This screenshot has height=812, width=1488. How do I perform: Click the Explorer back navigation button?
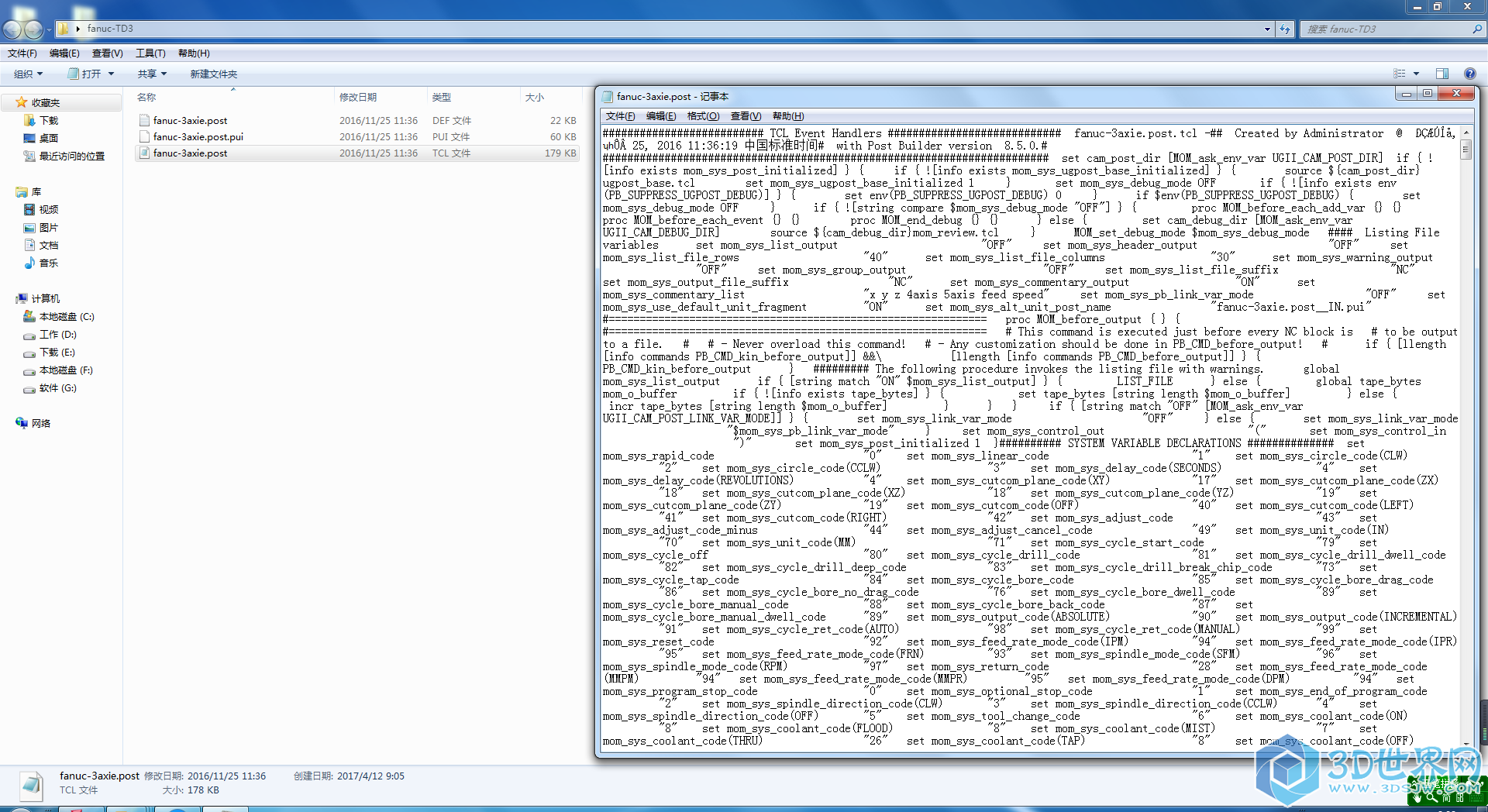click(12, 29)
